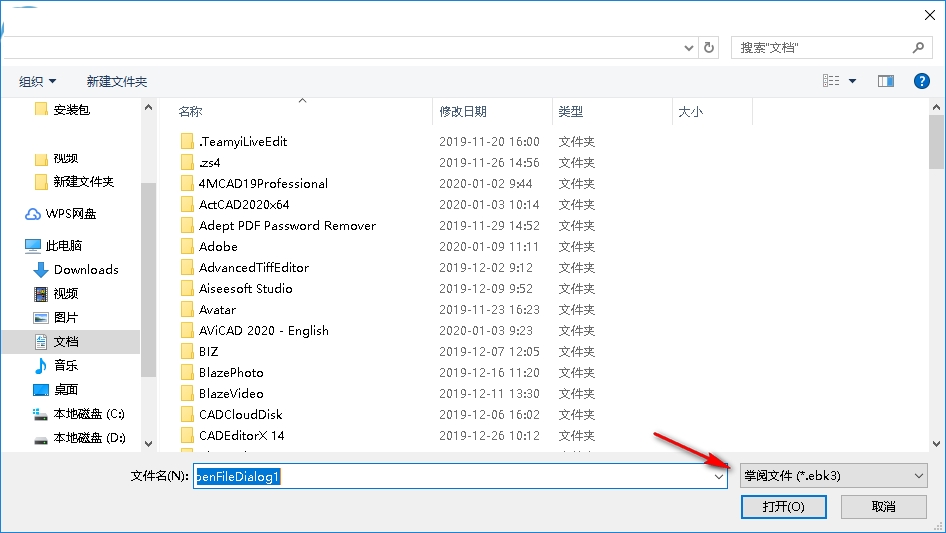
Task: Open view options dropdown arrow
Action: coord(852,81)
